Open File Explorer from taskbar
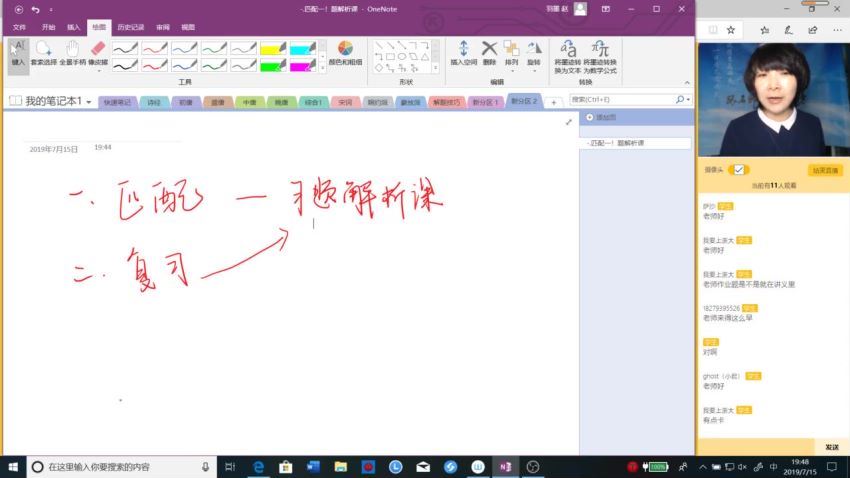This screenshot has width=850, height=478. 340,467
